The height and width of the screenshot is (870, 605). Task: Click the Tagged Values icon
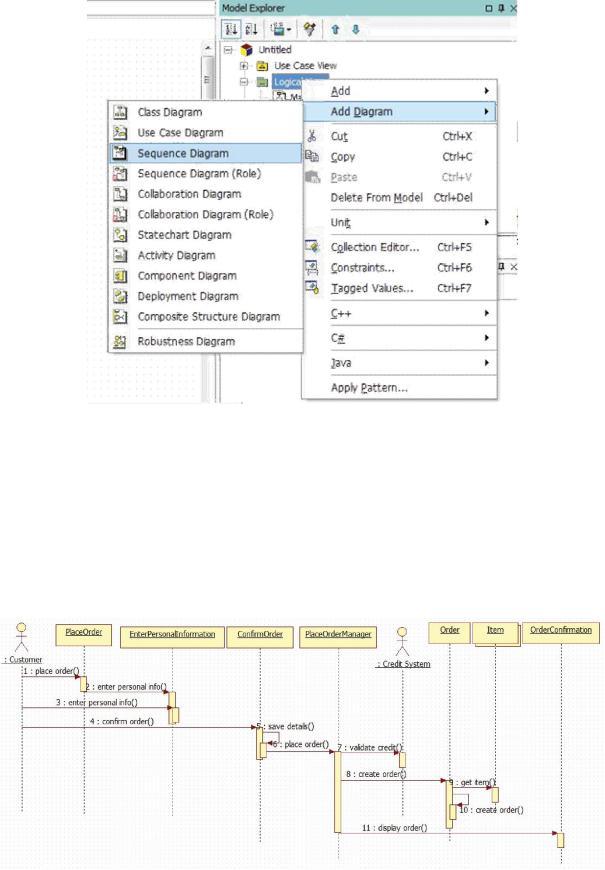[312, 288]
